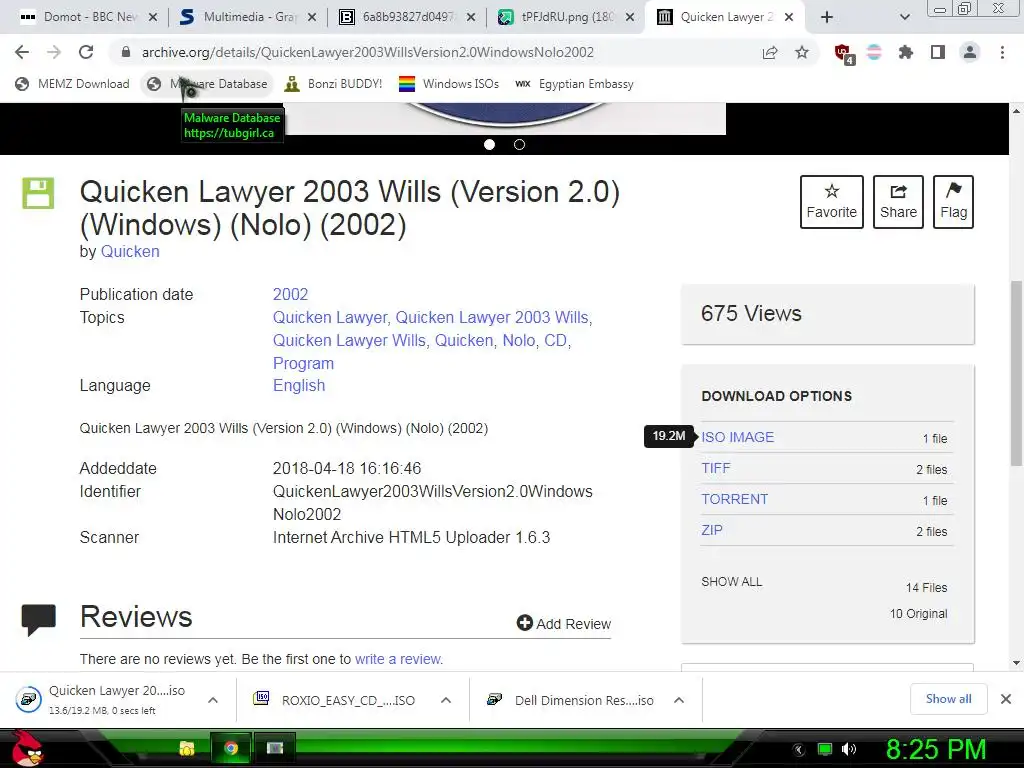Click the Reviews speech bubble icon

39,619
